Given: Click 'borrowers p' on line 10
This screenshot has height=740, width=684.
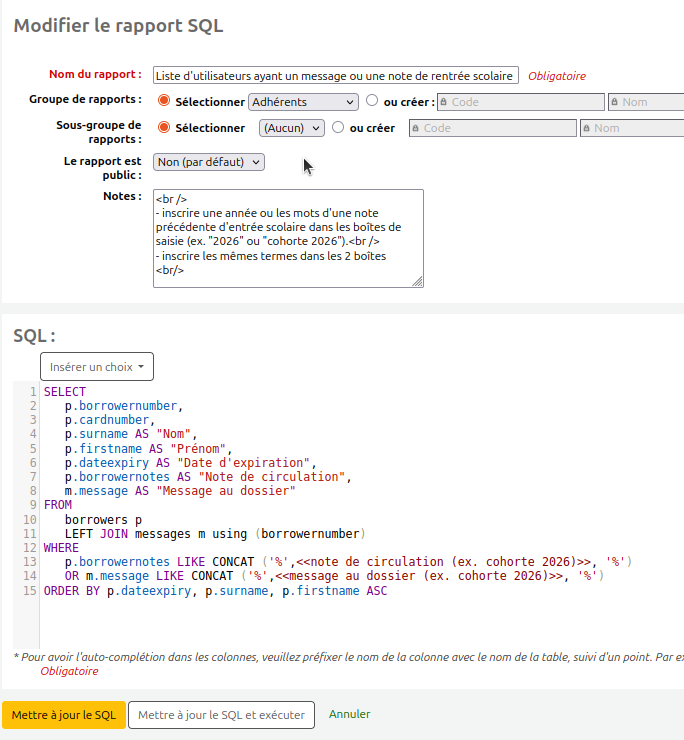Looking at the screenshot, I should click(x=103, y=520).
